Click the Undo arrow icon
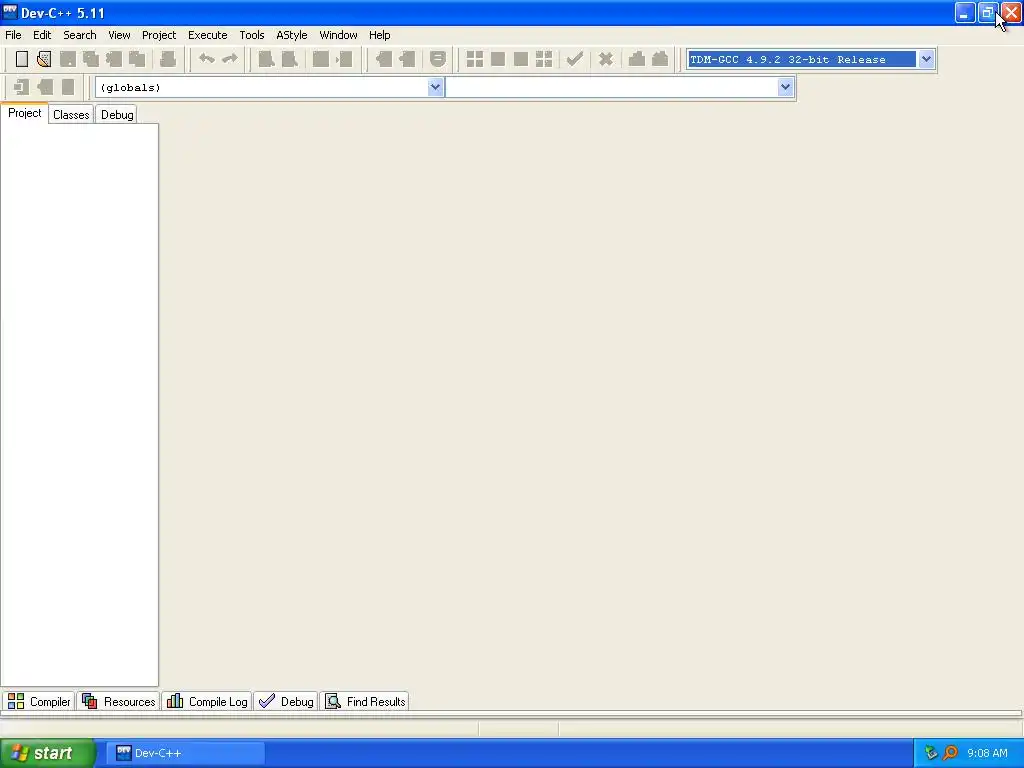1024x768 pixels. pos(206,59)
